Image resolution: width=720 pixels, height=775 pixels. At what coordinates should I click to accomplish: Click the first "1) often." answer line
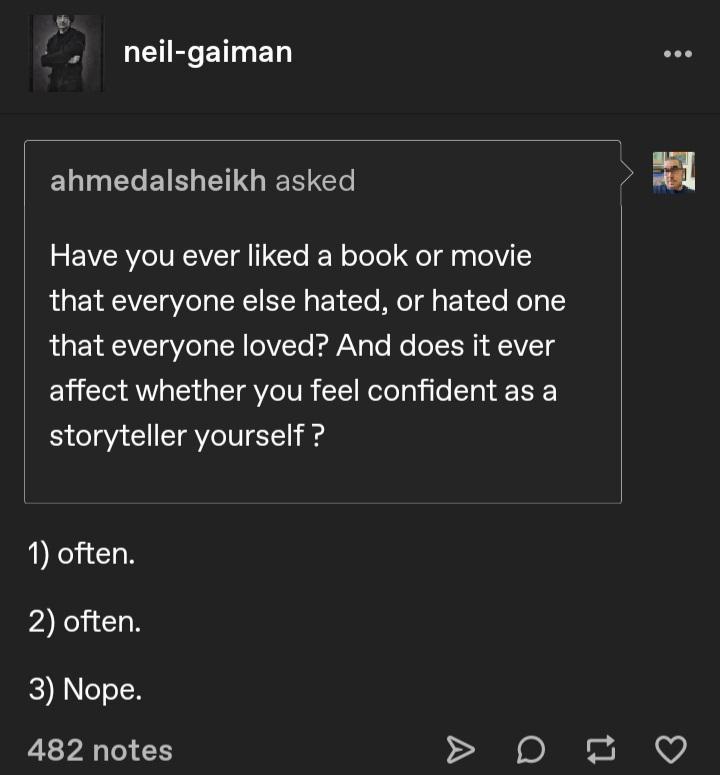[81, 553]
